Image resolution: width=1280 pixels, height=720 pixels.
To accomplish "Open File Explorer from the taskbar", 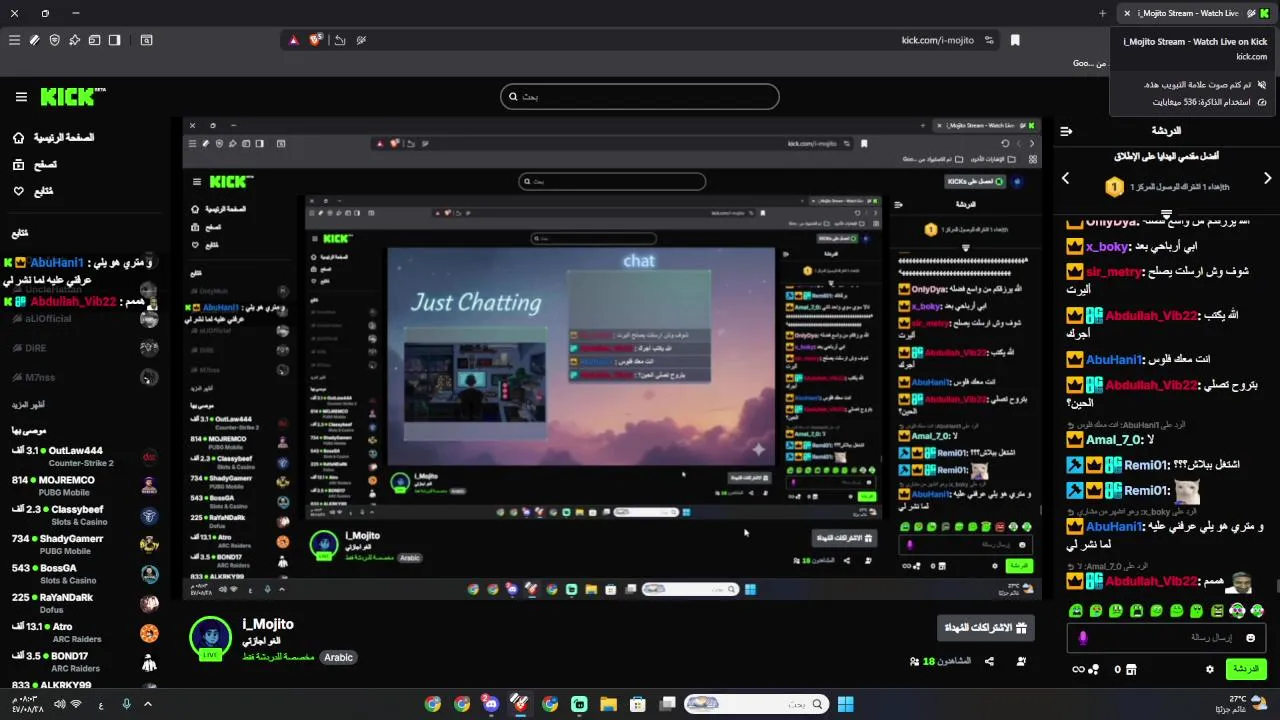I will click(608, 704).
